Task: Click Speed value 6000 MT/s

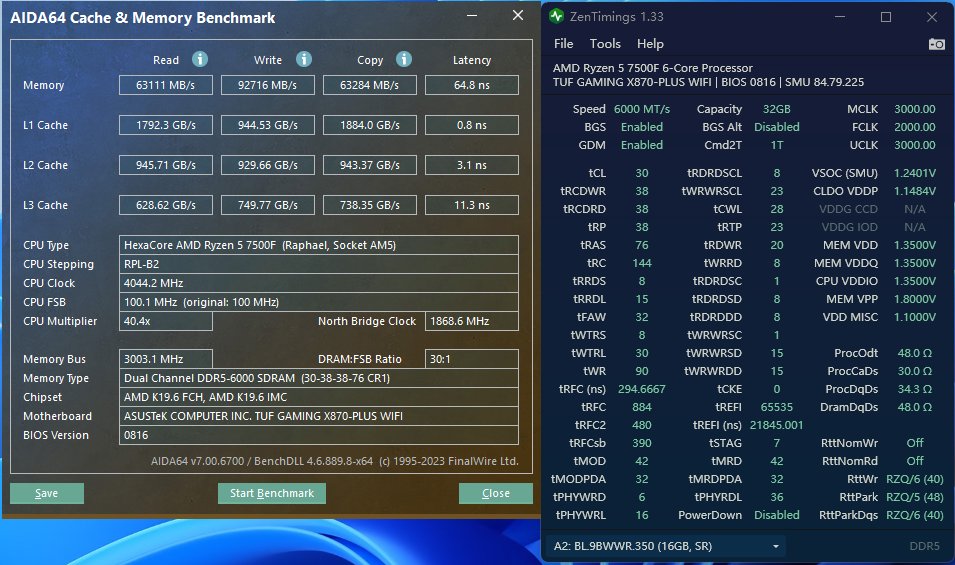Action: [641, 109]
